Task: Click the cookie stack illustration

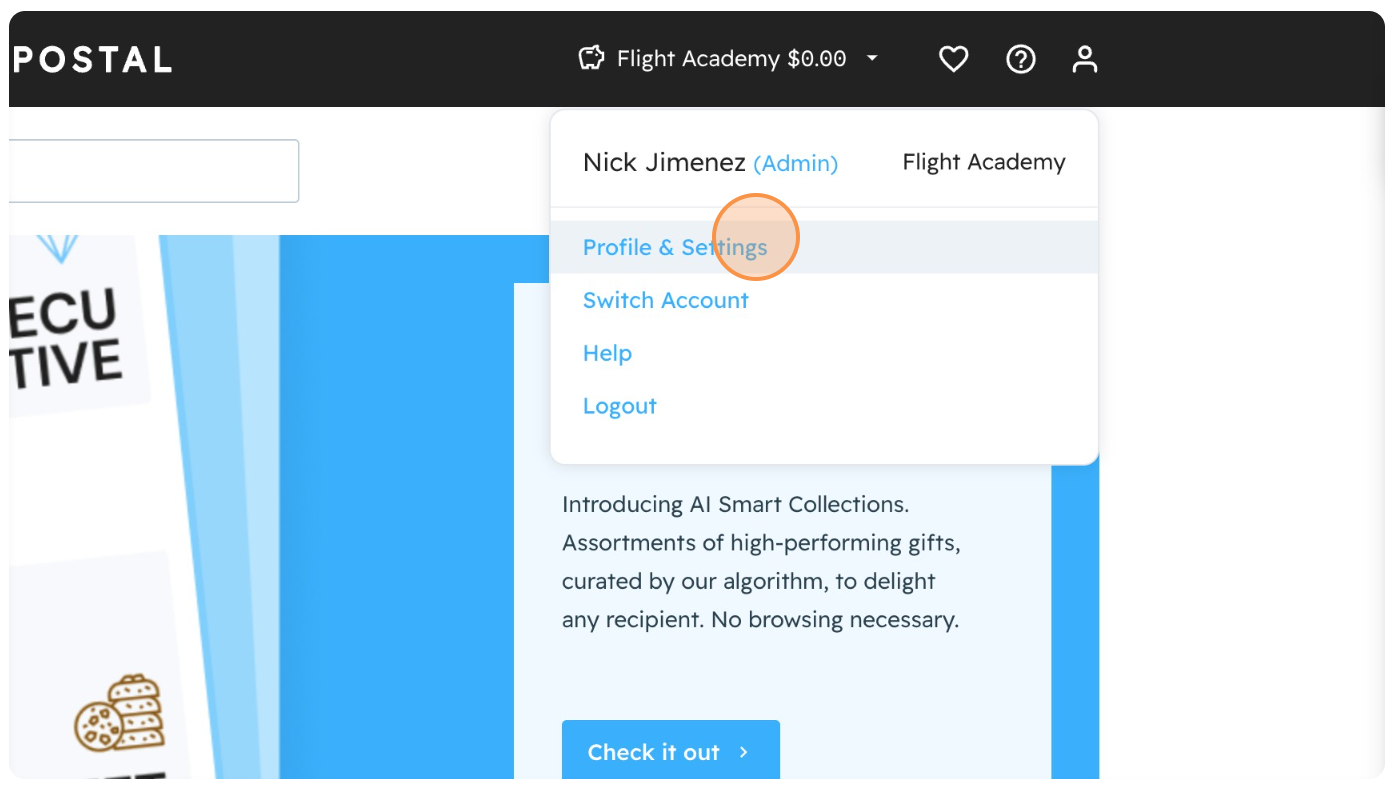Action: tap(118, 712)
